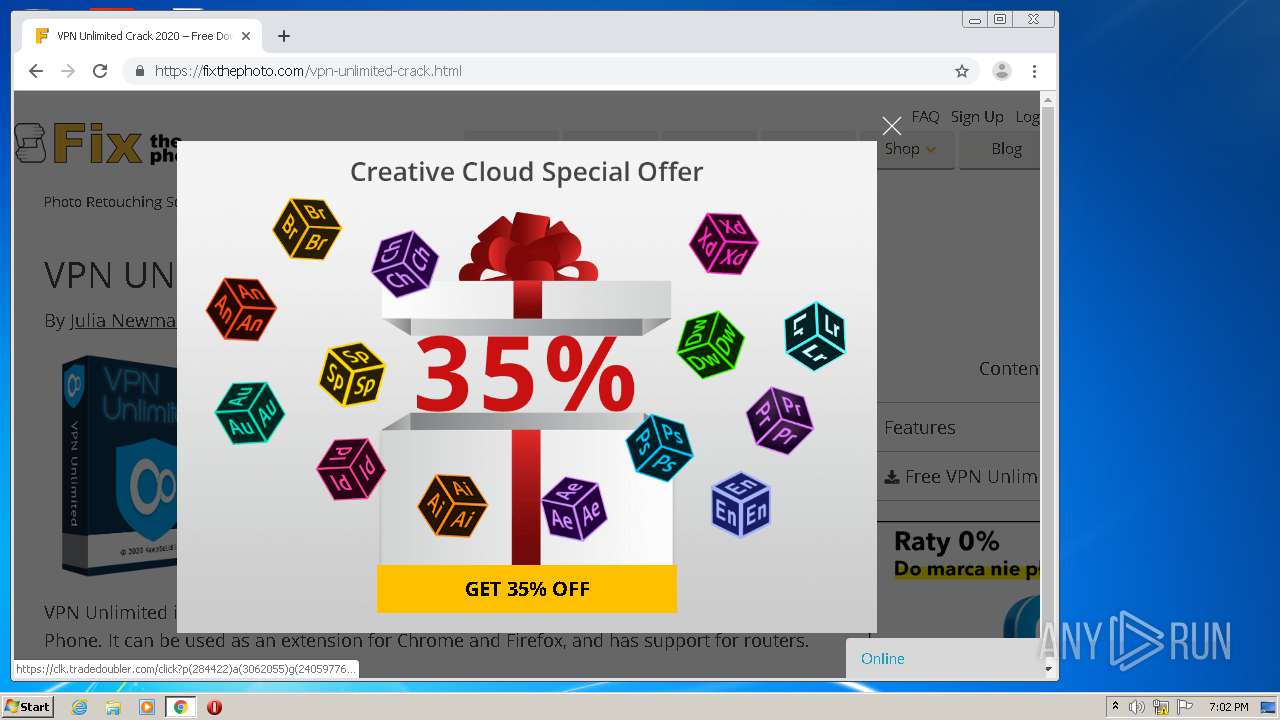The image size is (1280, 720).
Task: Click the Free VPN Unlimited download entry
Action: 962,477
